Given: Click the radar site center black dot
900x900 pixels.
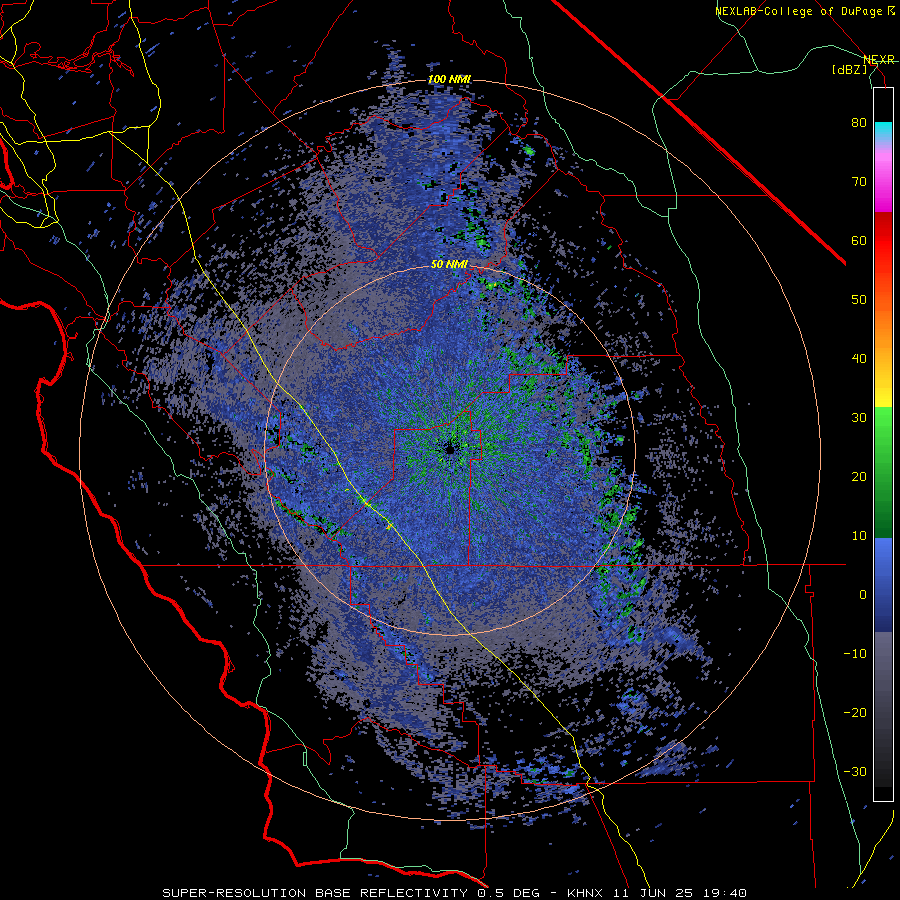Looking at the screenshot, I should click(x=449, y=450).
